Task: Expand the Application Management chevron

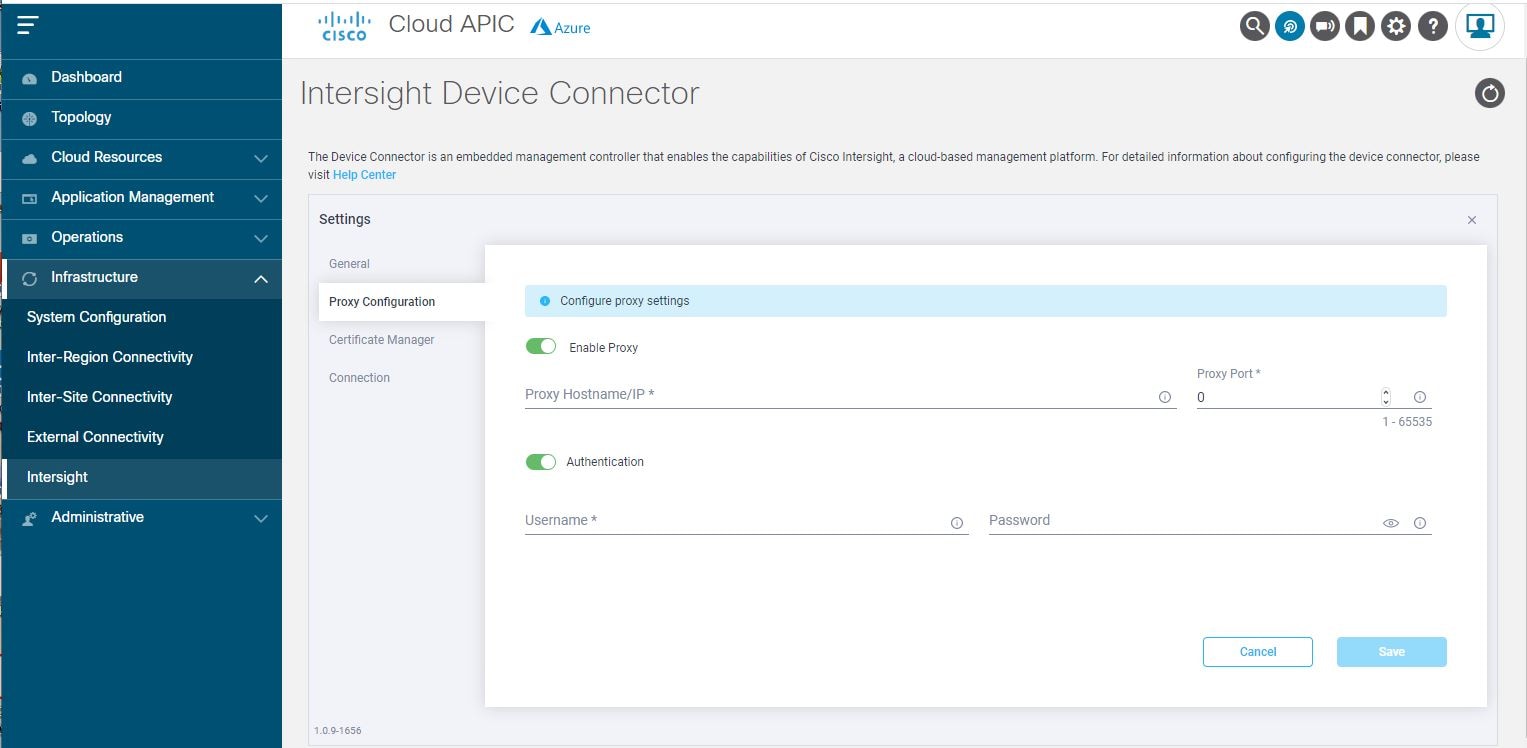Action: [x=261, y=199]
